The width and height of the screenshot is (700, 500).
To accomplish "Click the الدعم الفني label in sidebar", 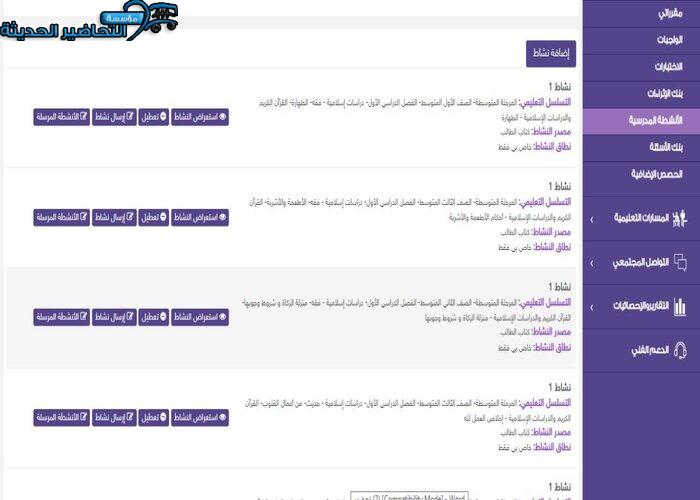I will pos(650,350).
